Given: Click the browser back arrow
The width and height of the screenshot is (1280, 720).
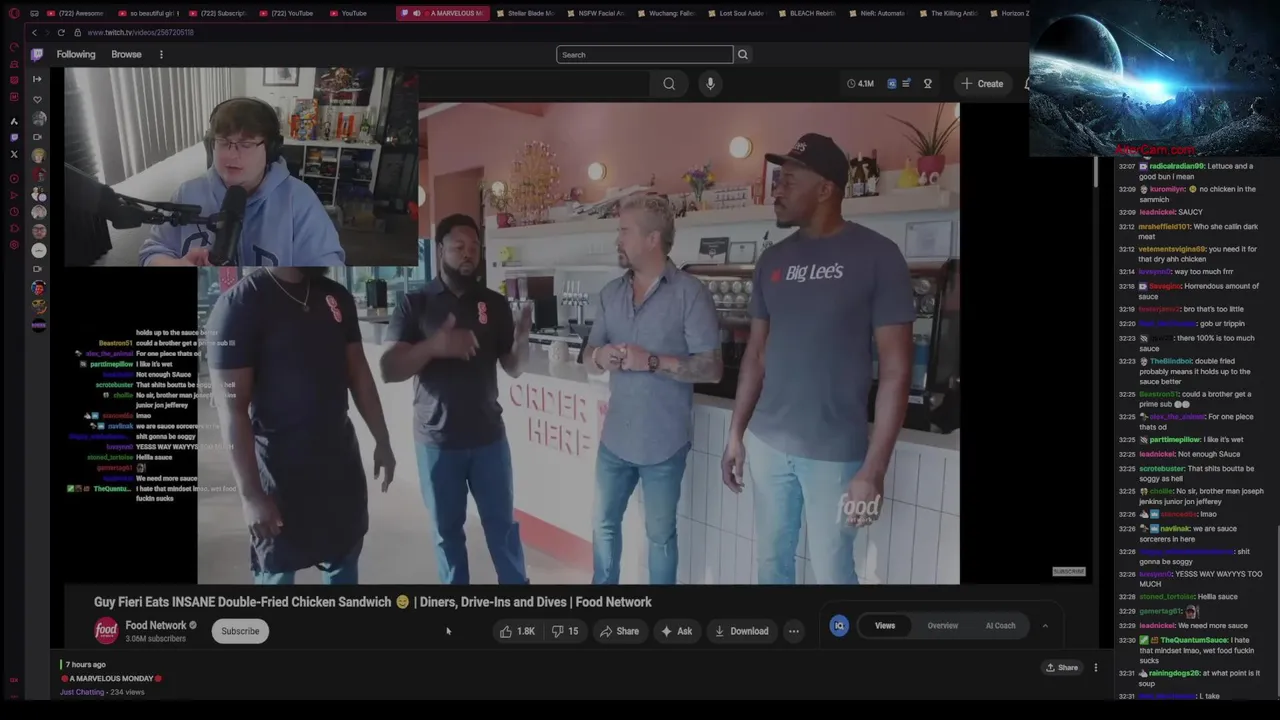Looking at the screenshot, I should pos(34,32).
